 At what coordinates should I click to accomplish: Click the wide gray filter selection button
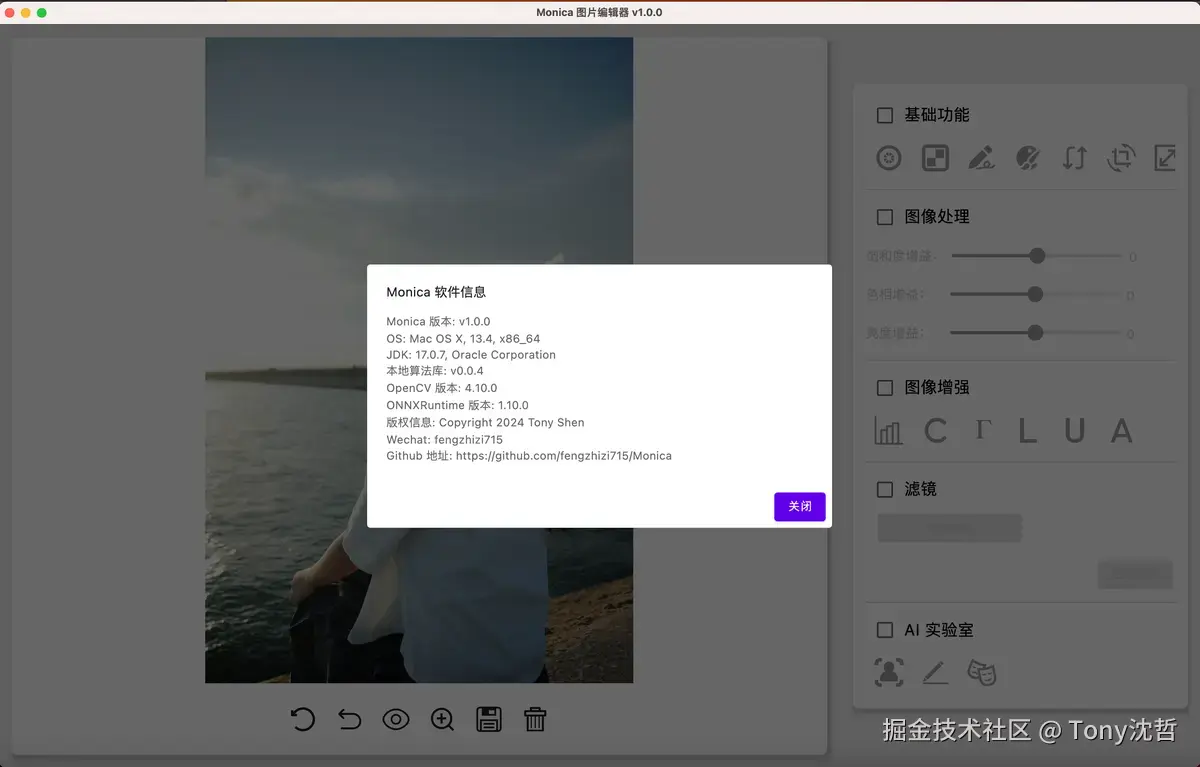point(950,528)
